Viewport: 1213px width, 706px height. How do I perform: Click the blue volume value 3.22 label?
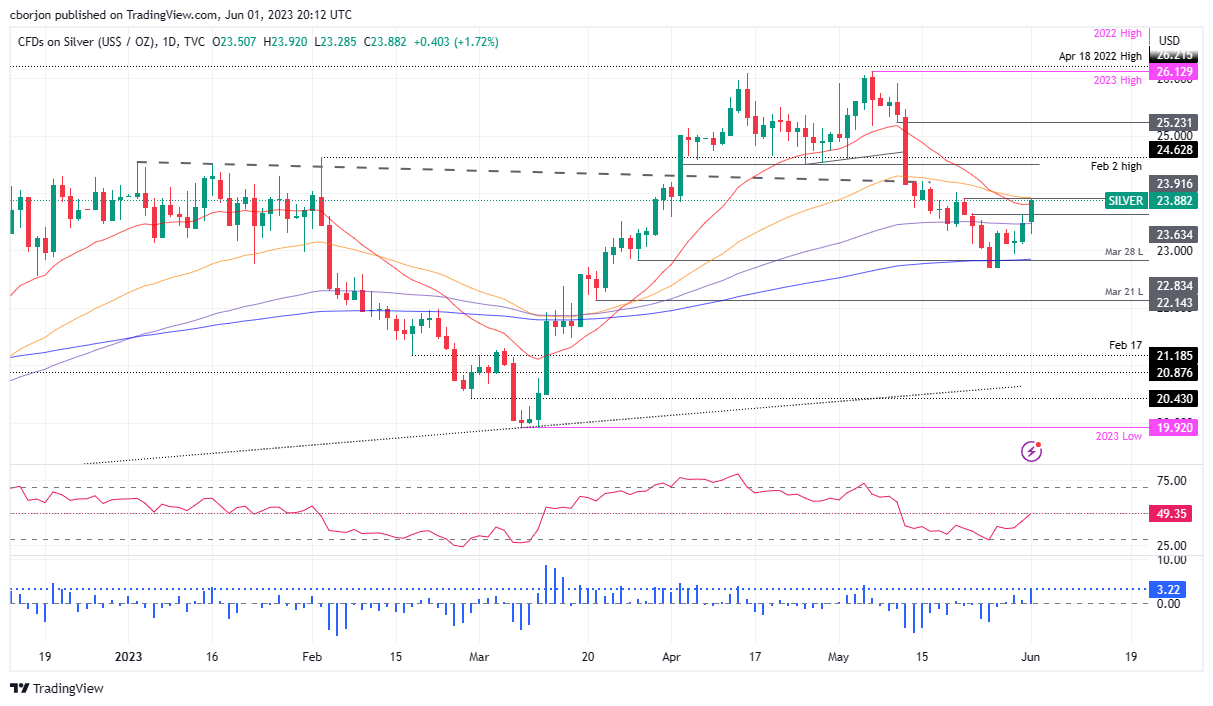[1166, 591]
